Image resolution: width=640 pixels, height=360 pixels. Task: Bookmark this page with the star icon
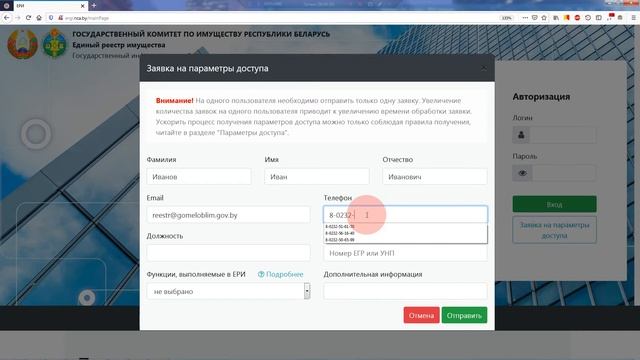[x=544, y=18]
